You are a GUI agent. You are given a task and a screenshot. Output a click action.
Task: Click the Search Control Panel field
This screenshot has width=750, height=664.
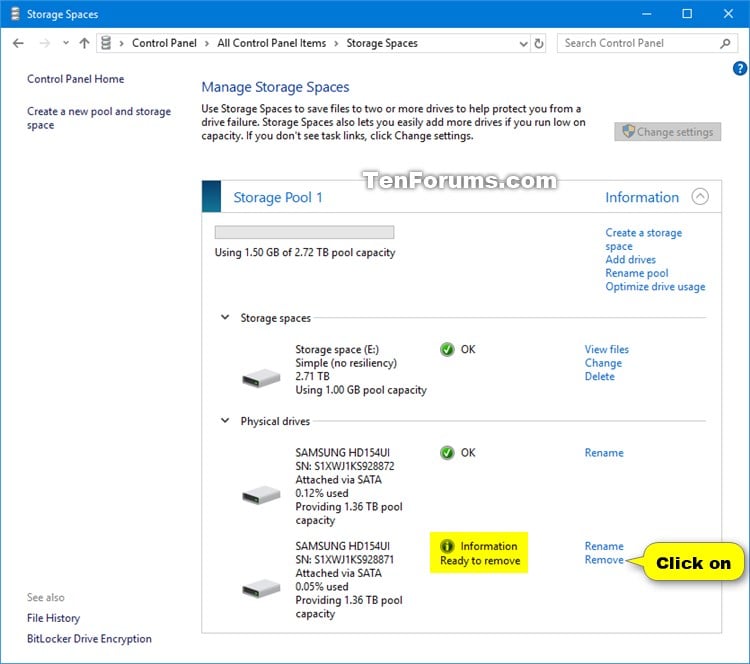click(x=647, y=43)
